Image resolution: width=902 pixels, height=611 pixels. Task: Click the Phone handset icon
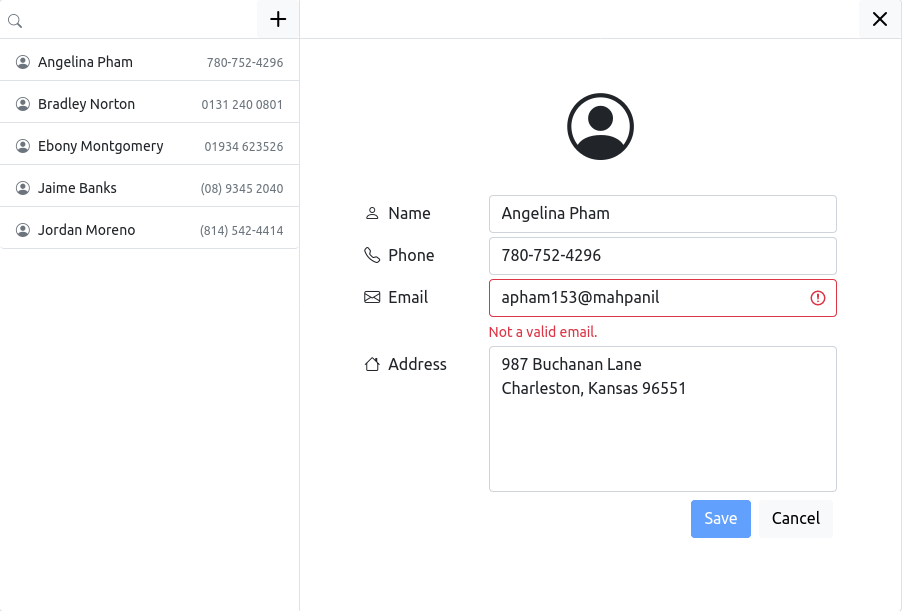(x=371, y=254)
